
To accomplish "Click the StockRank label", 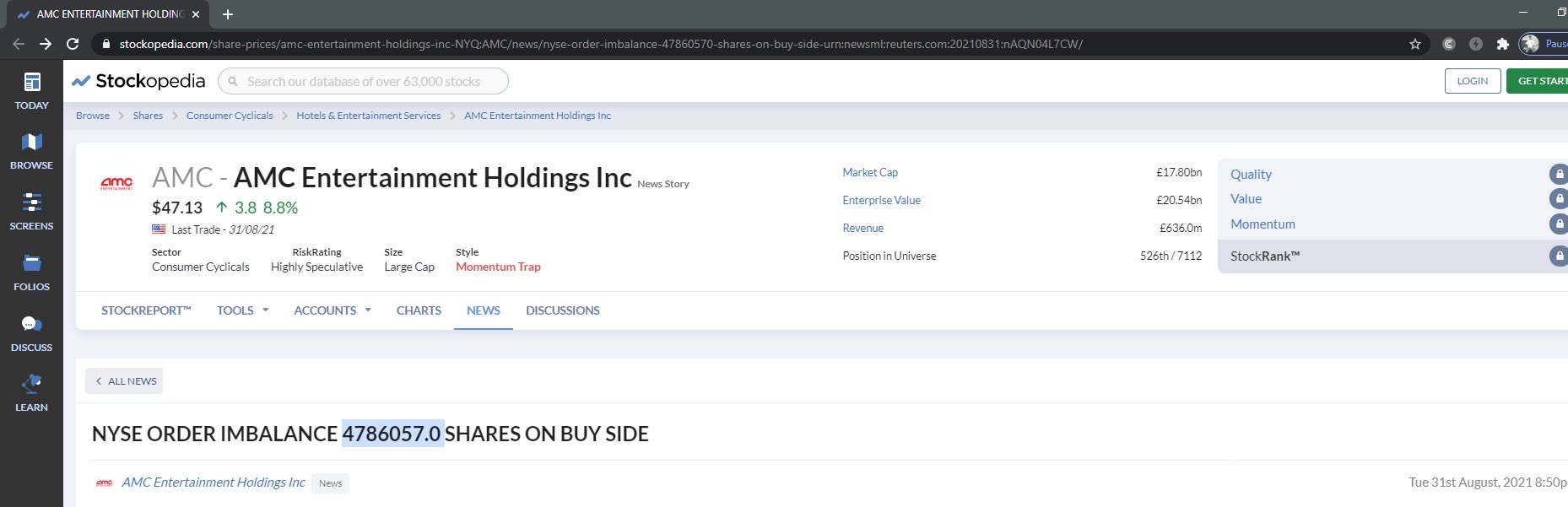I will click(x=1265, y=256).
